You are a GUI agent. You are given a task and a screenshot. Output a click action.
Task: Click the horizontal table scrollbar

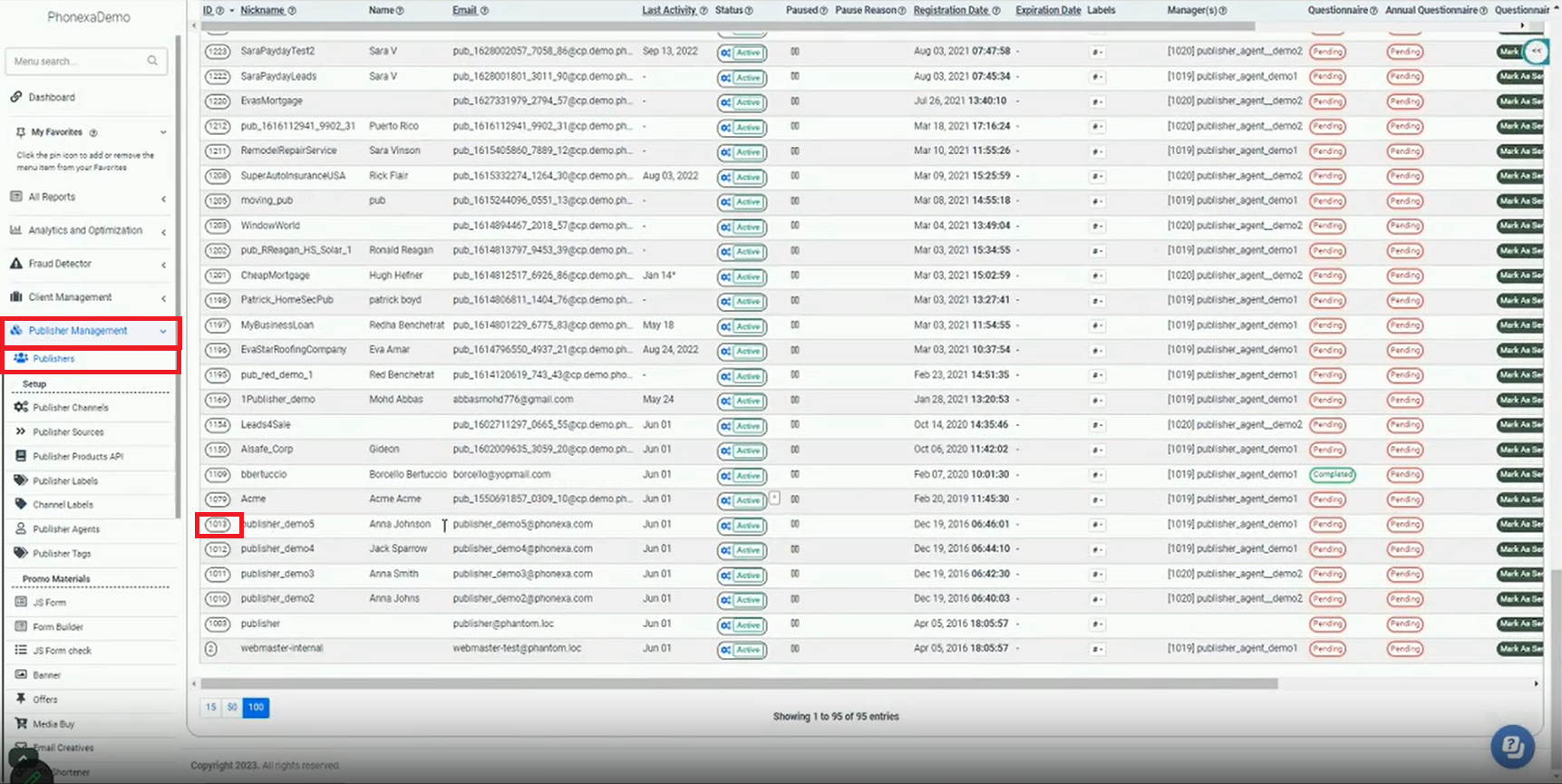coord(738,683)
